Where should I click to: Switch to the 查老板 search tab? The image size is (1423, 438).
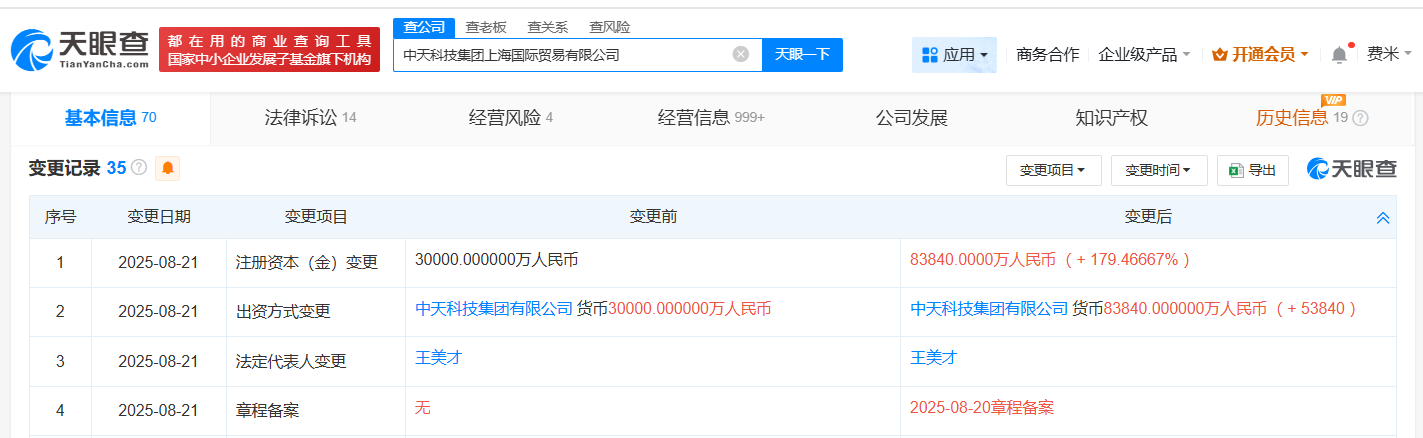click(x=486, y=27)
